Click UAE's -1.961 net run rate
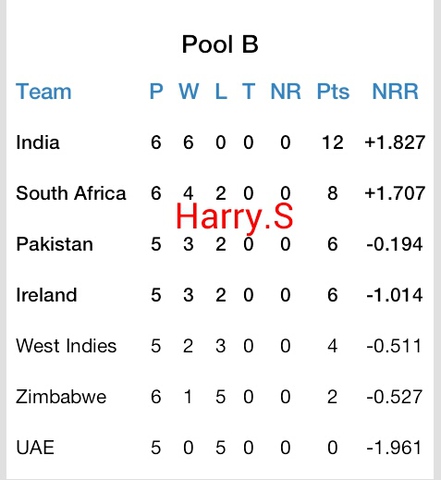Viewport: 441px width, 480px height. pos(394,447)
